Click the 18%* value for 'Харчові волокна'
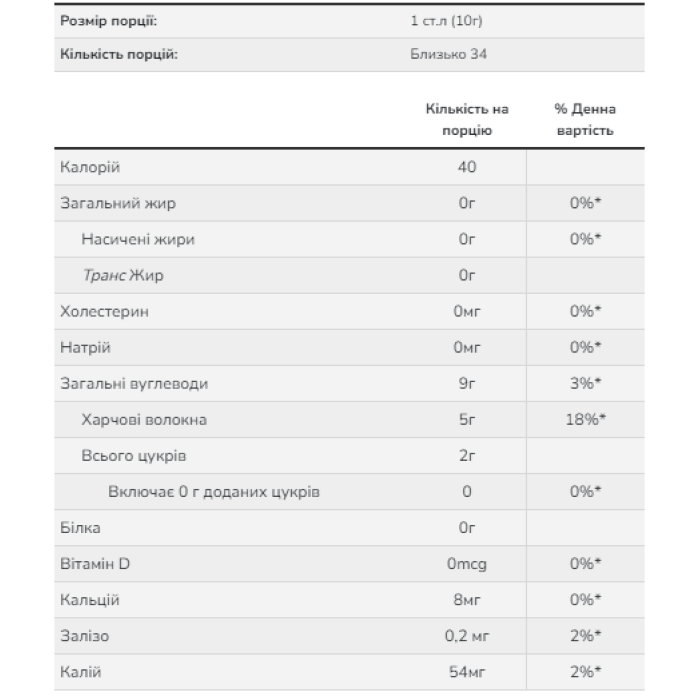Viewport: 700px width, 700px height. click(585, 419)
